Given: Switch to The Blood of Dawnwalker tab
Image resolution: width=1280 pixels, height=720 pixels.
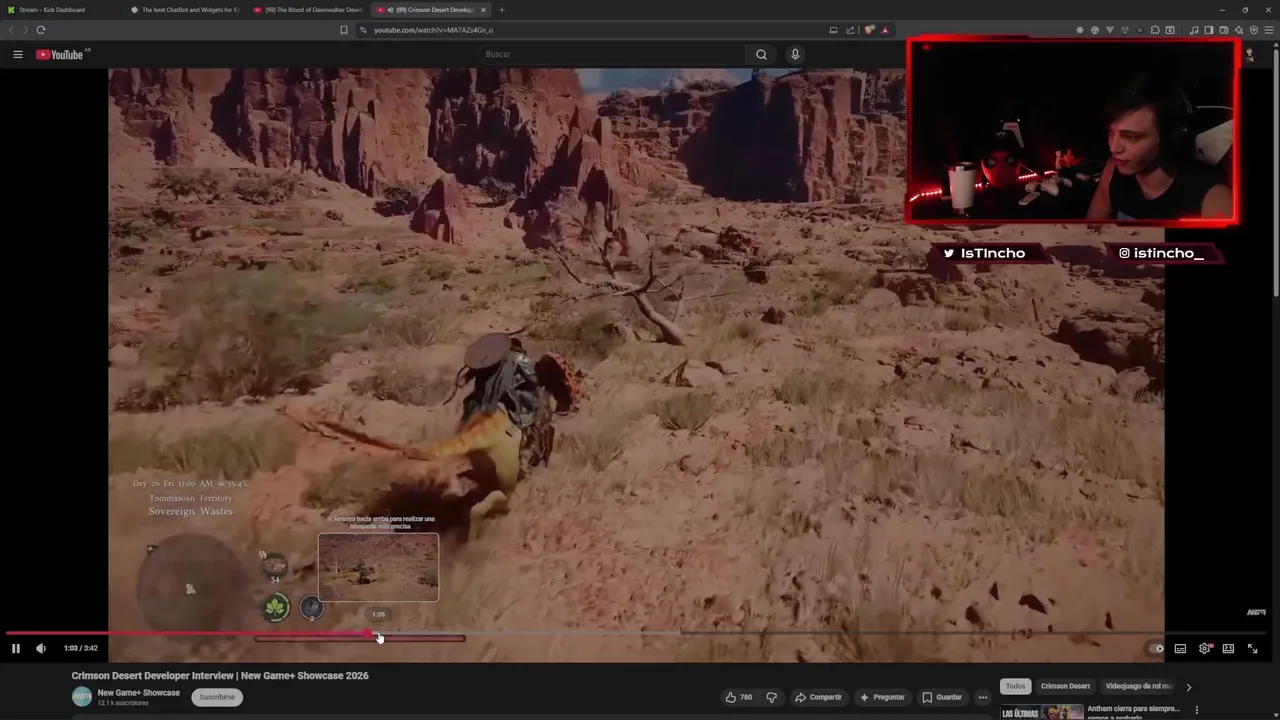Looking at the screenshot, I should 307,10.
